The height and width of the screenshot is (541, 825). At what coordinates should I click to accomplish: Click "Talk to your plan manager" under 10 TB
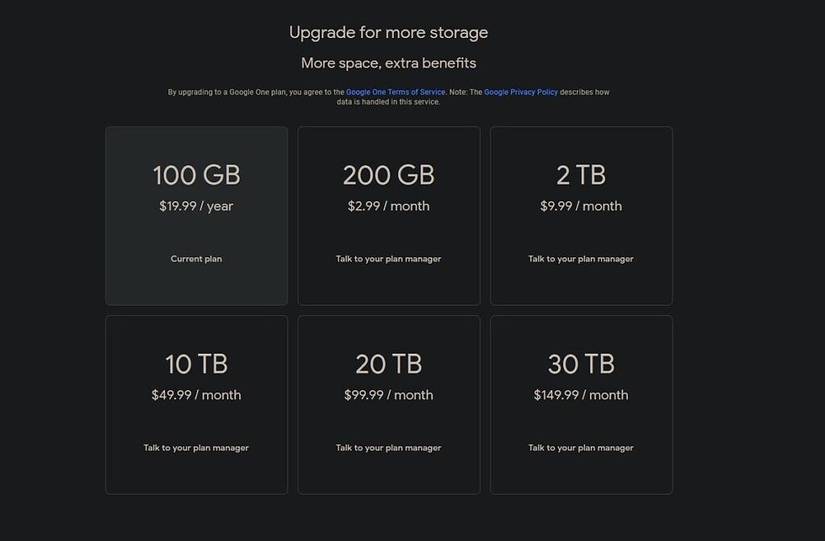point(196,448)
